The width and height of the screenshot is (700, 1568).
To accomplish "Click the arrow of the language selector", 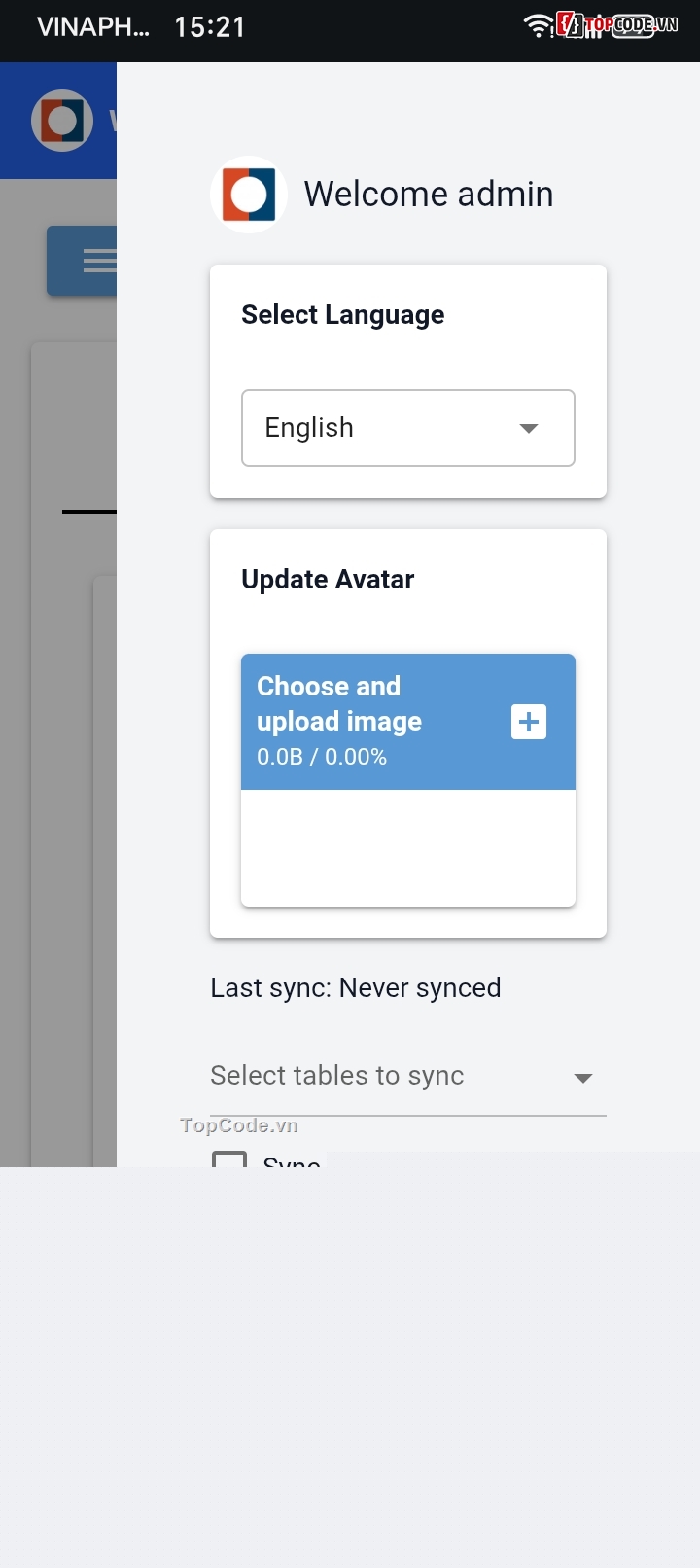I will (529, 428).
